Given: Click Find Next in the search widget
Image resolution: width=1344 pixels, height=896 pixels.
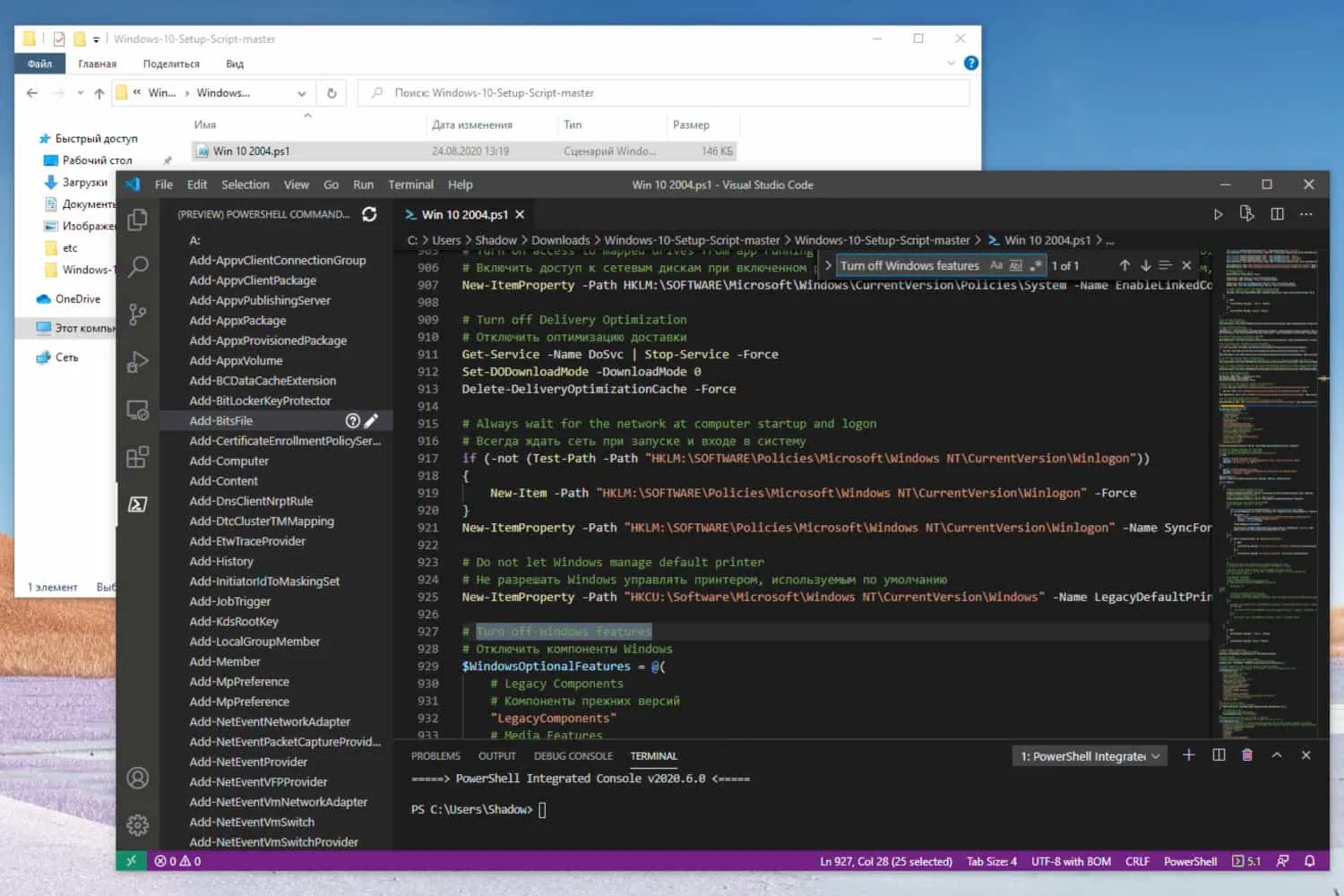Looking at the screenshot, I should 1145,264.
